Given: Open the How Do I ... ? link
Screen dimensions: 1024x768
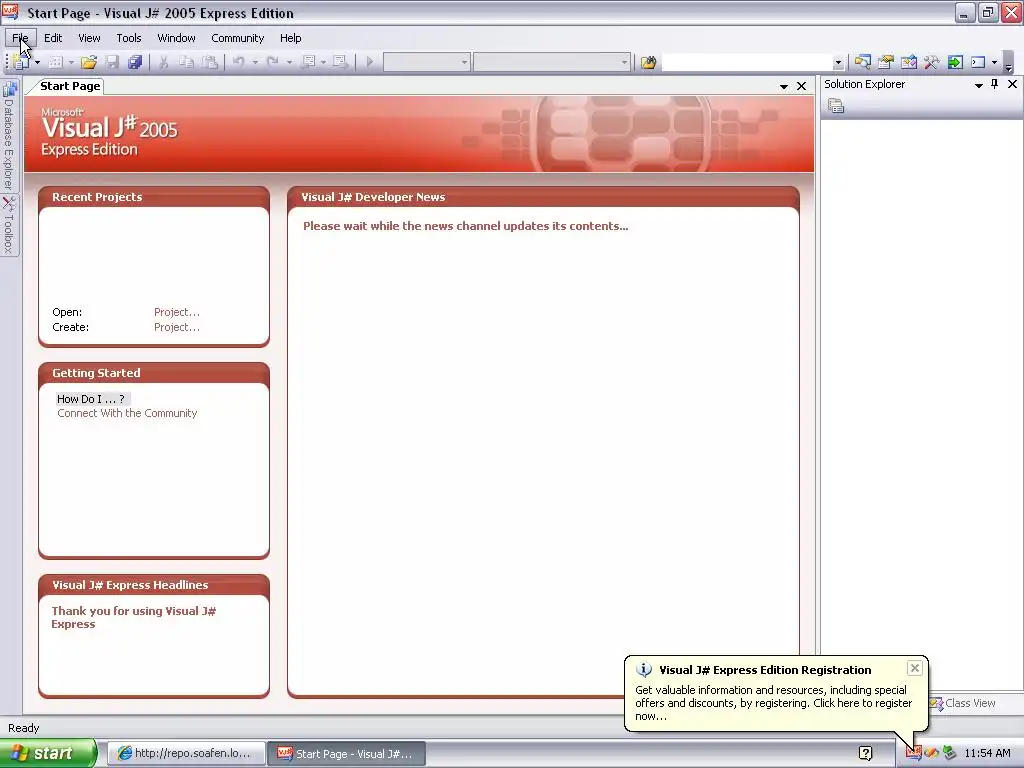Looking at the screenshot, I should point(91,399).
